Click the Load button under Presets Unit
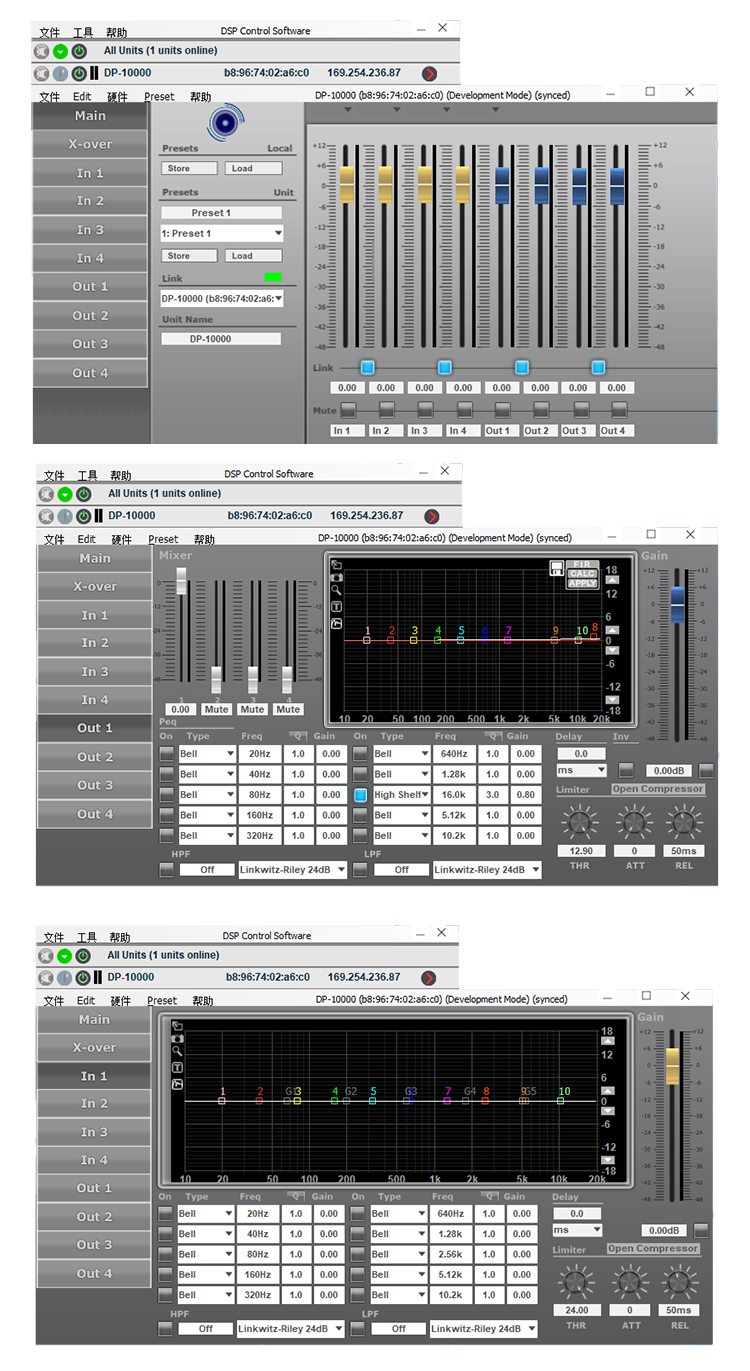The width and height of the screenshot is (750, 1371). 253,256
